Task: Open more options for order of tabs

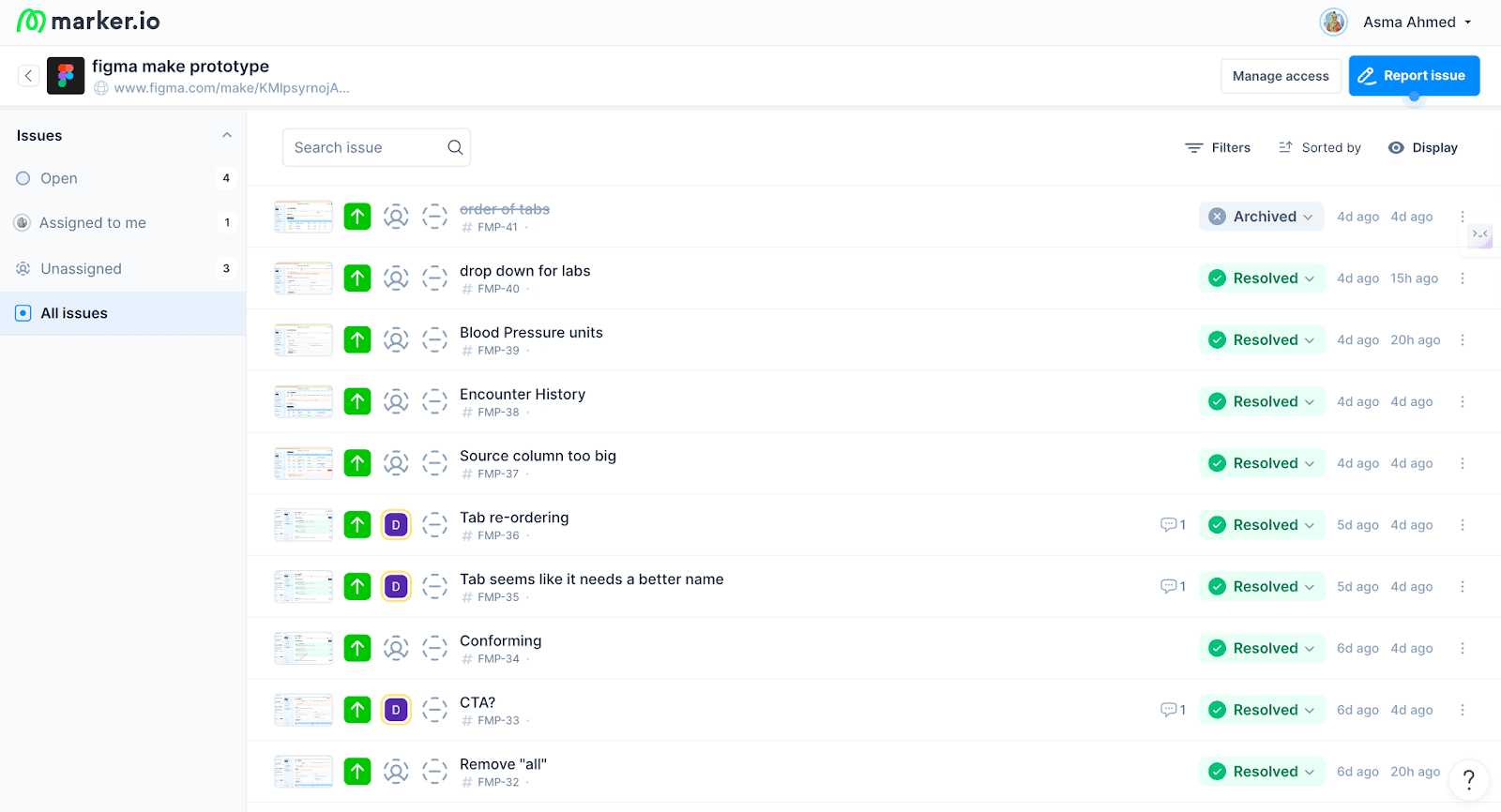Action: pos(1463,217)
